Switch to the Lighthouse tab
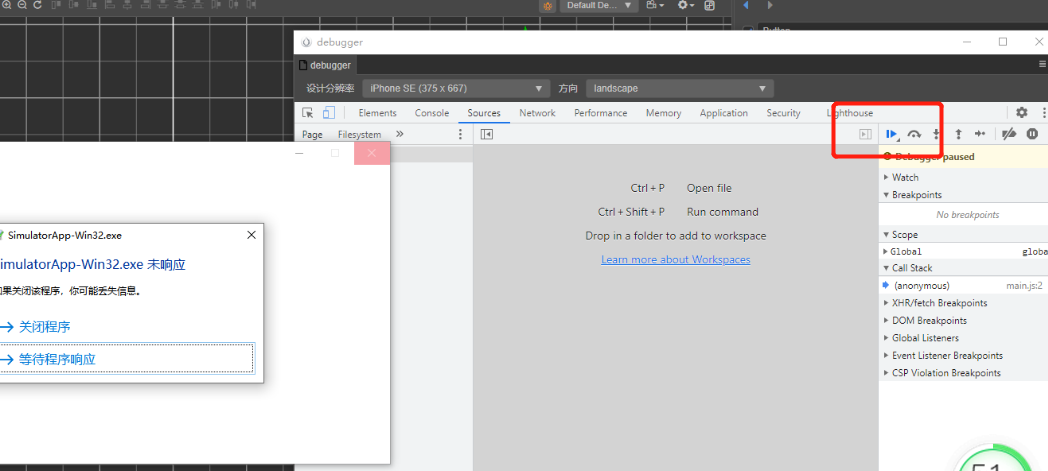The height and width of the screenshot is (471, 1048). [x=849, y=113]
